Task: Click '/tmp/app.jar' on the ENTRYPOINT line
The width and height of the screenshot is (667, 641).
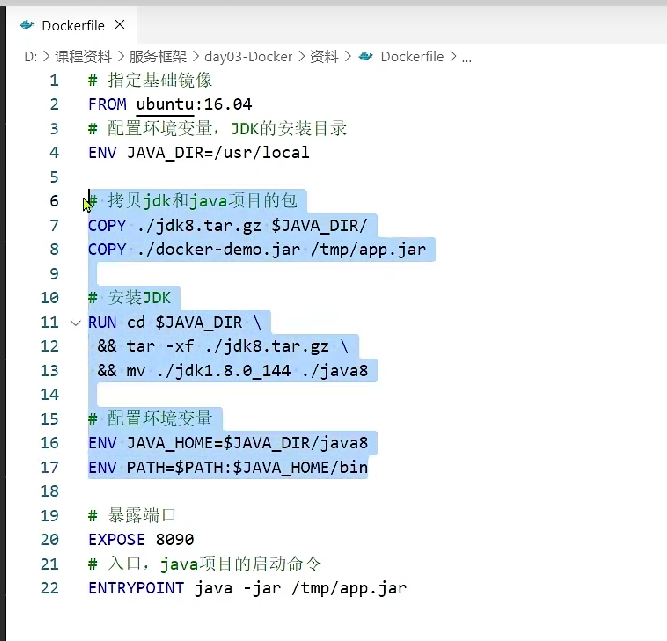Action: (x=349, y=588)
